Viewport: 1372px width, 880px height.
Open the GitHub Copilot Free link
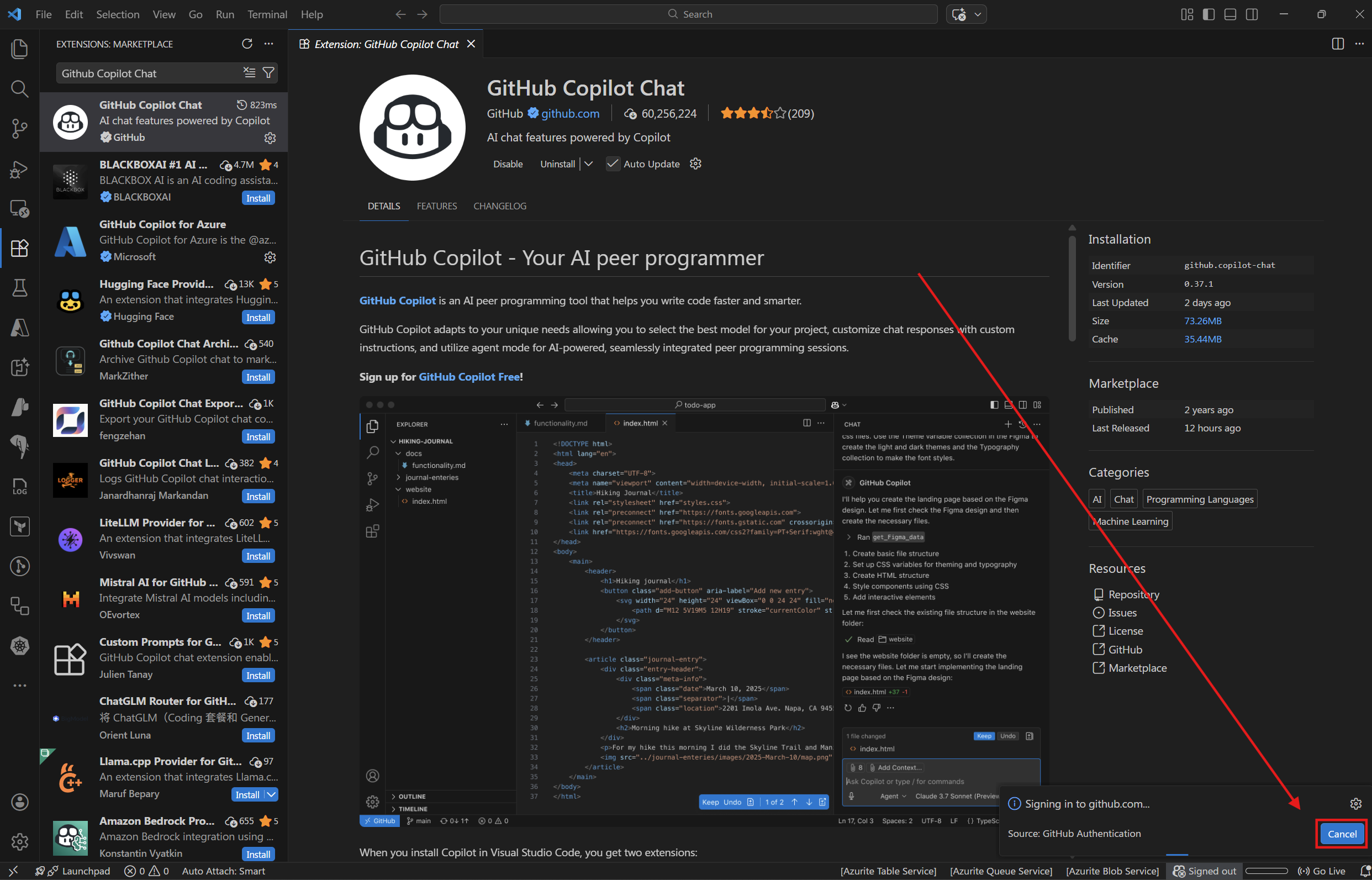pos(469,377)
